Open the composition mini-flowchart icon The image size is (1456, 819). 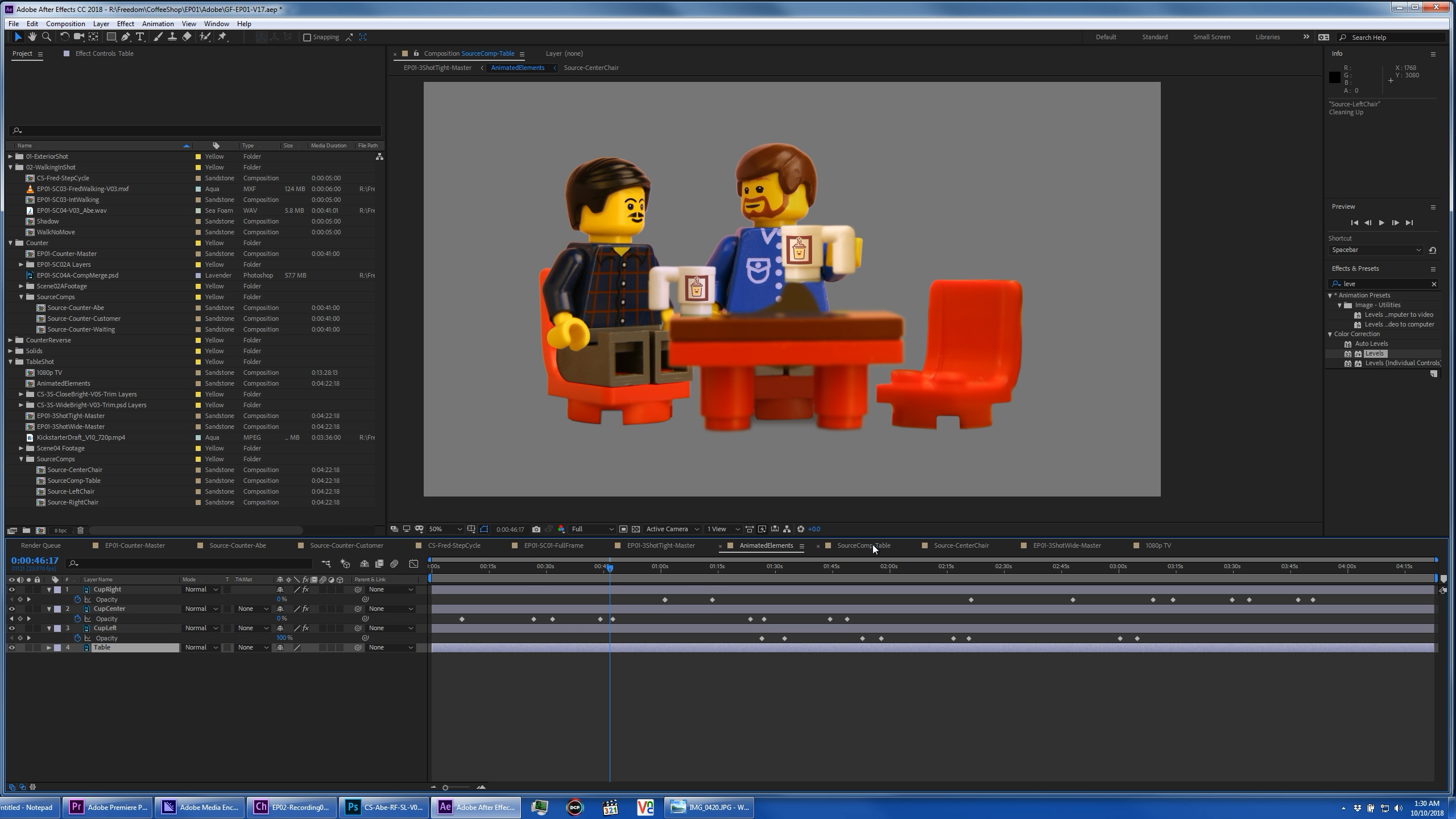coord(326,564)
